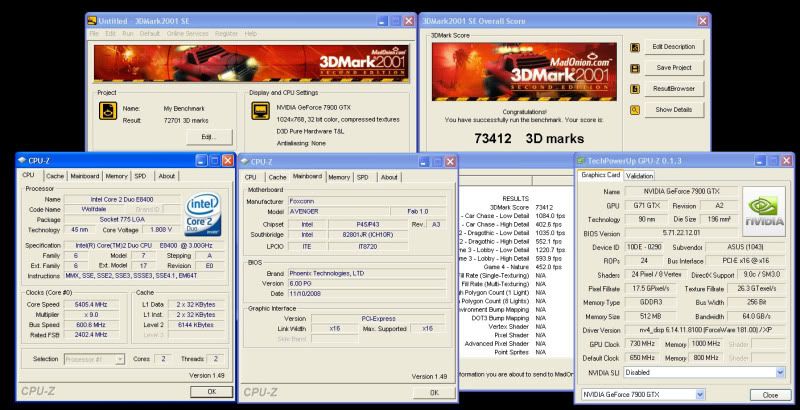Select Graphics Card tab in GPU-Z

point(601,175)
